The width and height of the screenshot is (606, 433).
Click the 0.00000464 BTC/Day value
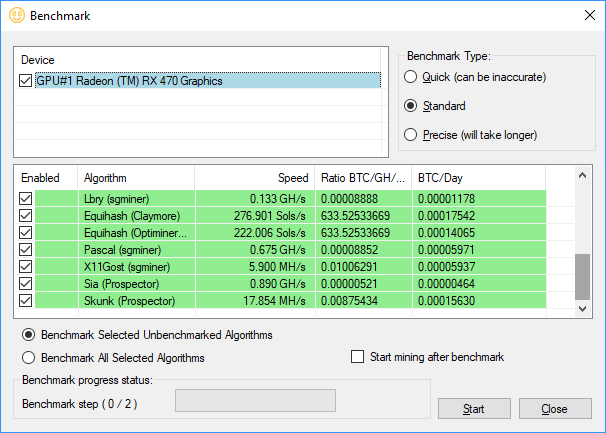click(446, 284)
